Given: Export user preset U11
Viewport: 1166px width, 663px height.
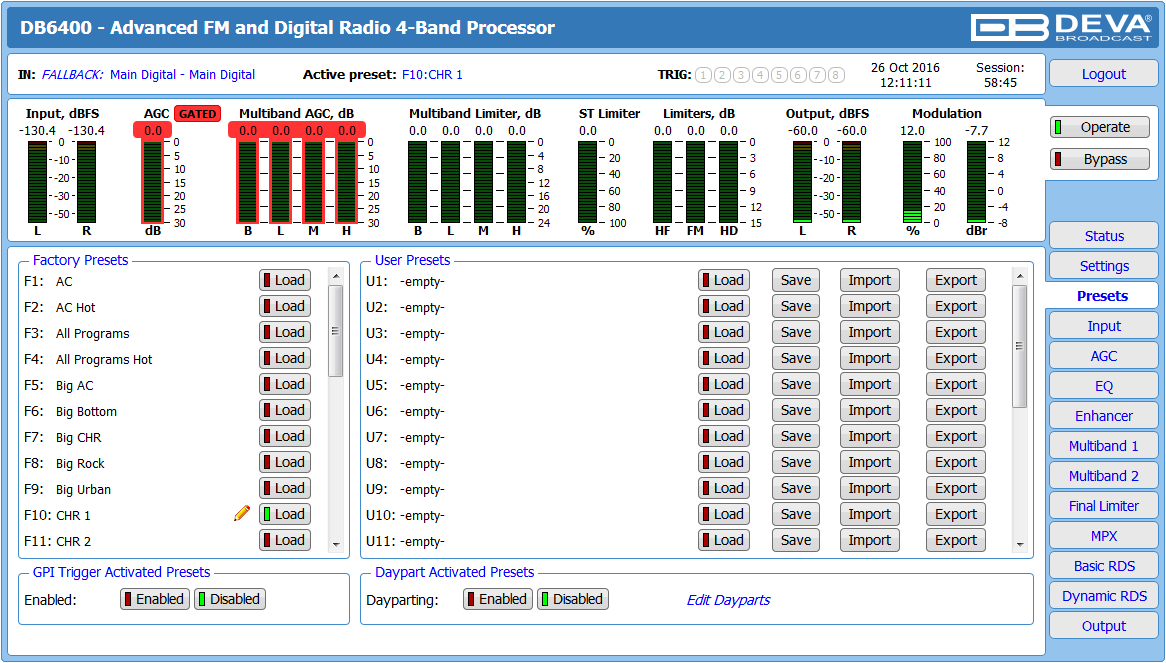Looking at the screenshot, I should (x=956, y=540).
